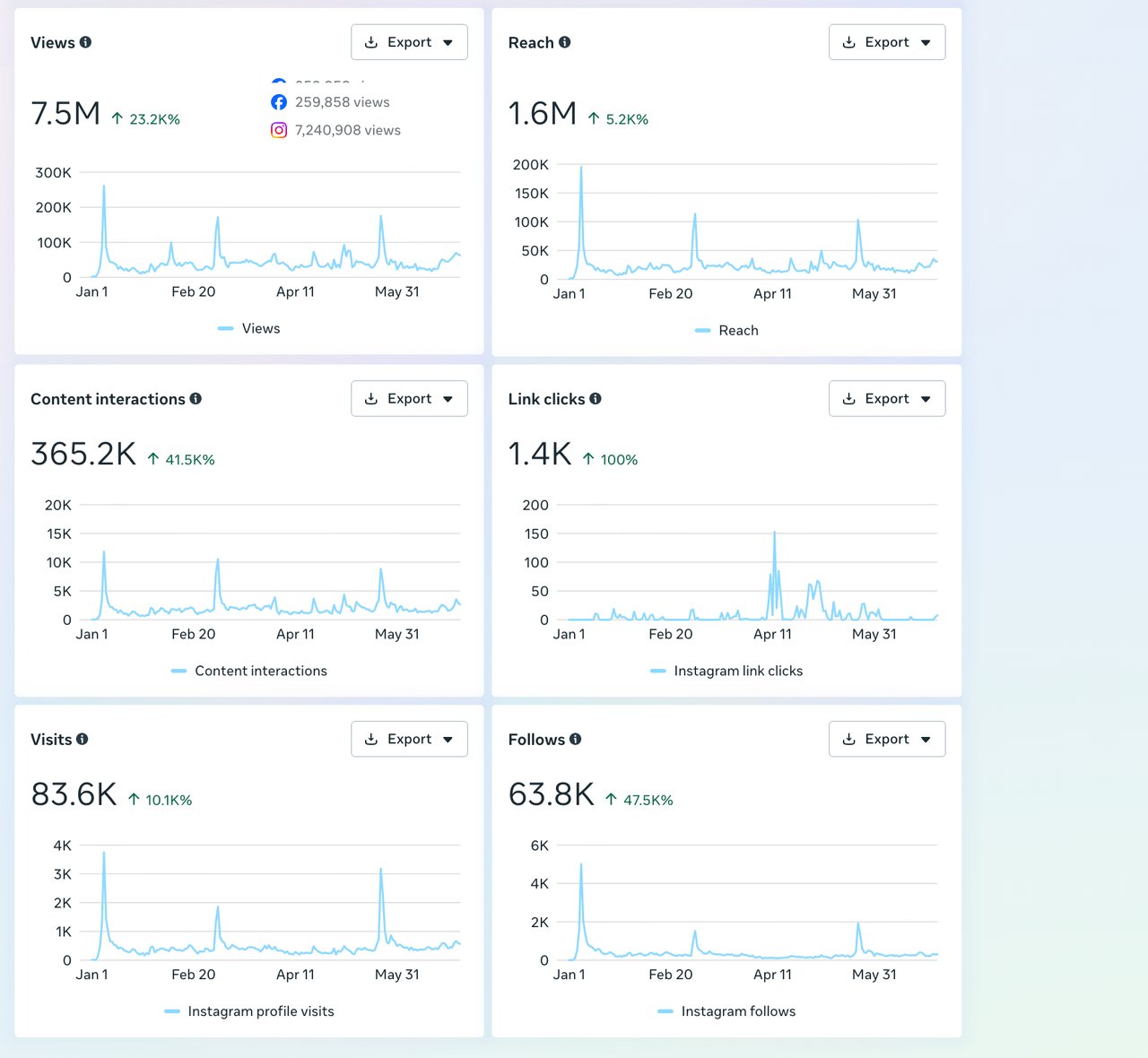Toggle the Instagram profile visits legend swatch
Image resolution: width=1148 pixels, height=1058 pixels.
pos(172,1011)
